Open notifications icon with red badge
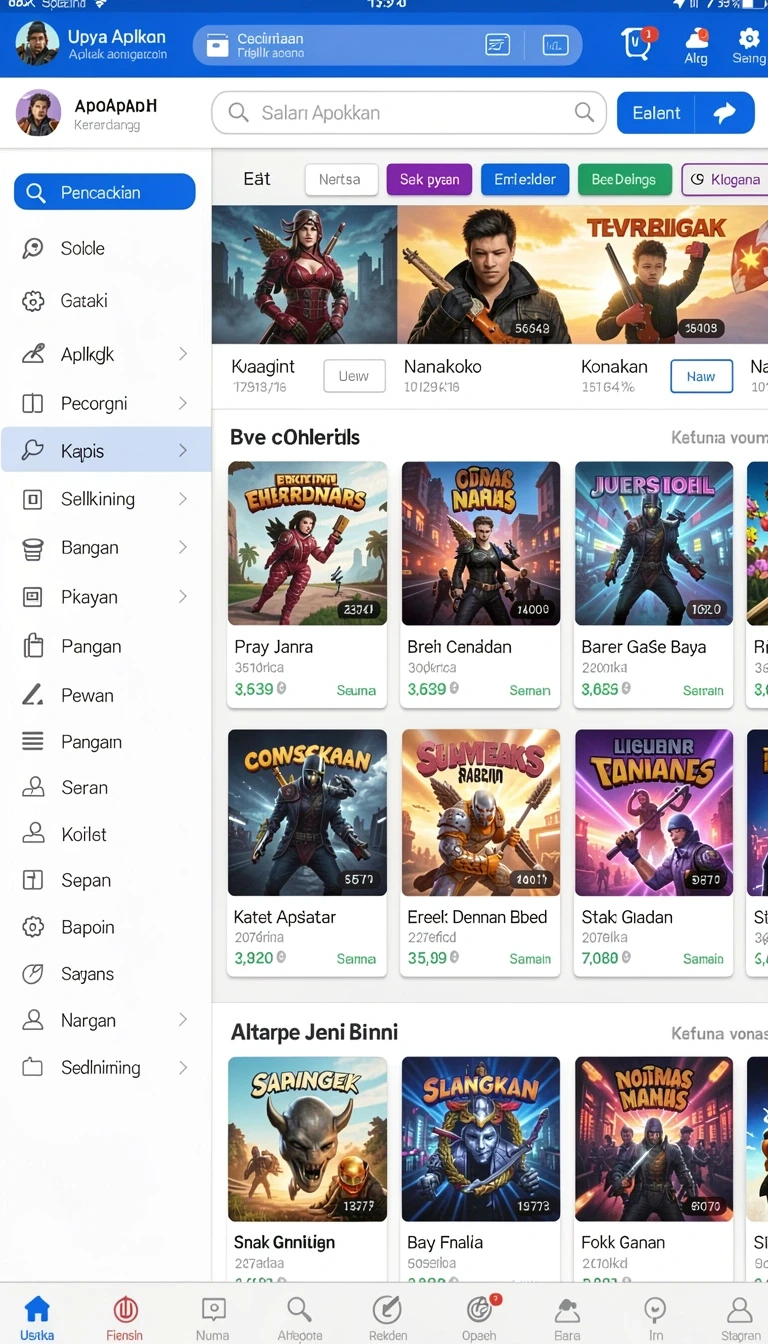Screen dimensions: 768x1344 tap(637, 44)
